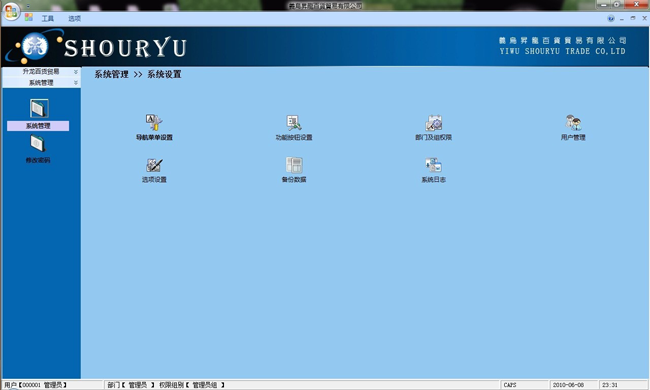Screen dimensions: 650x390
Task: Click the 备份数据 label text
Action: pos(294,179)
